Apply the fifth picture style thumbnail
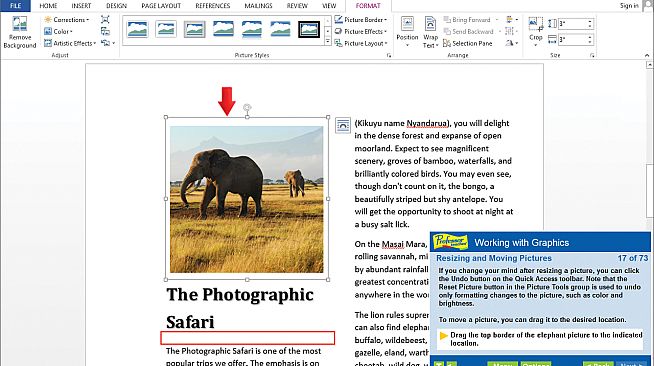Screen dimensions: 654x366 point(252,30)
